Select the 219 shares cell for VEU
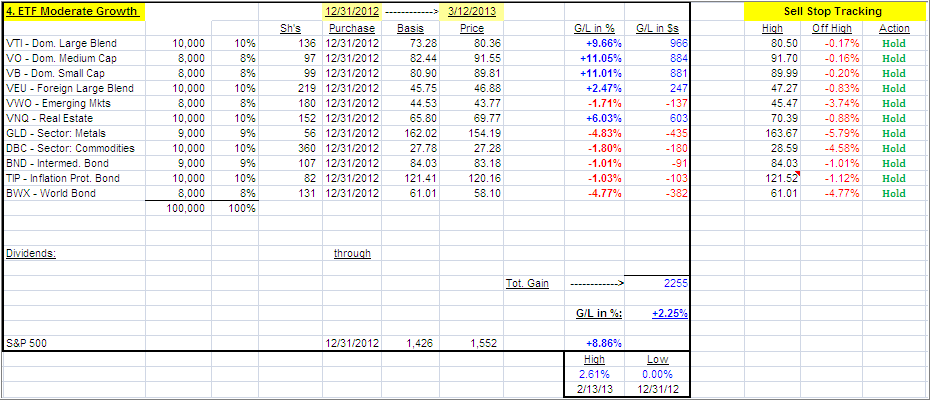Screen dimensions: 930x400 pyautogui.click(x=291, y=88)
